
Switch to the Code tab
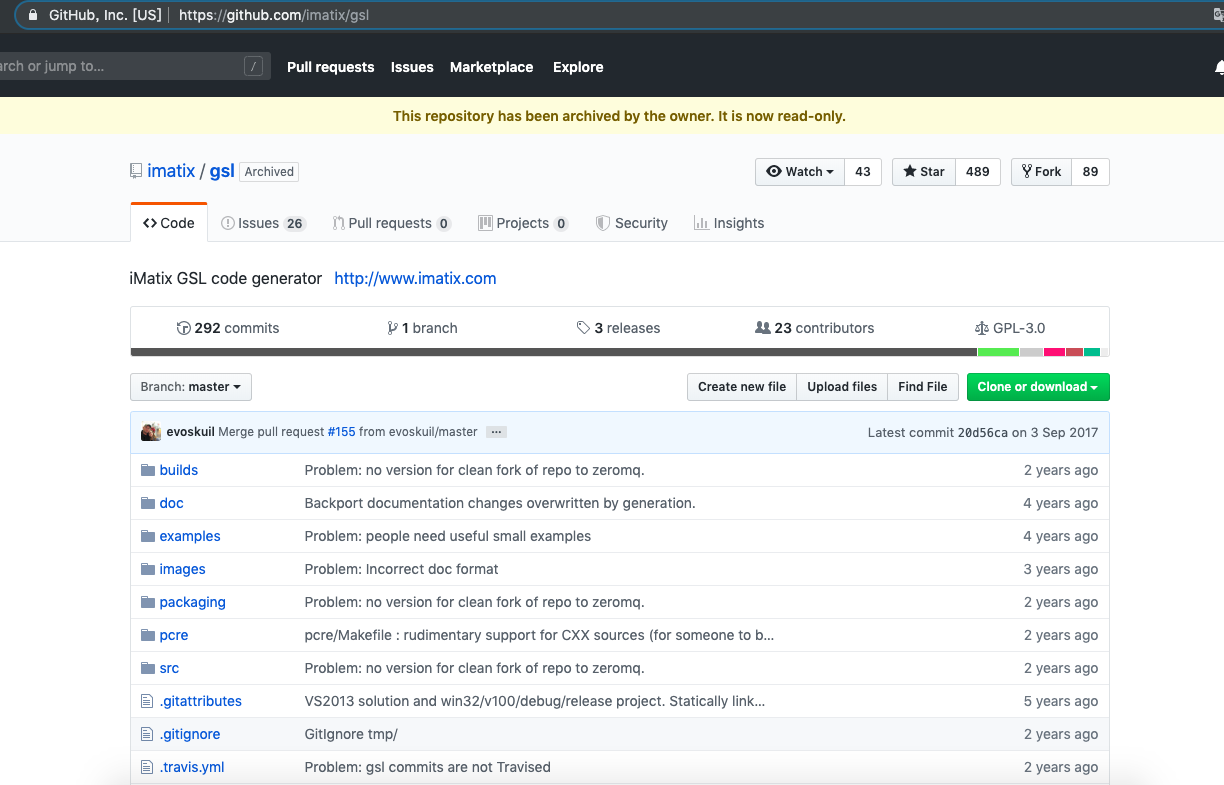click(169, 223)
